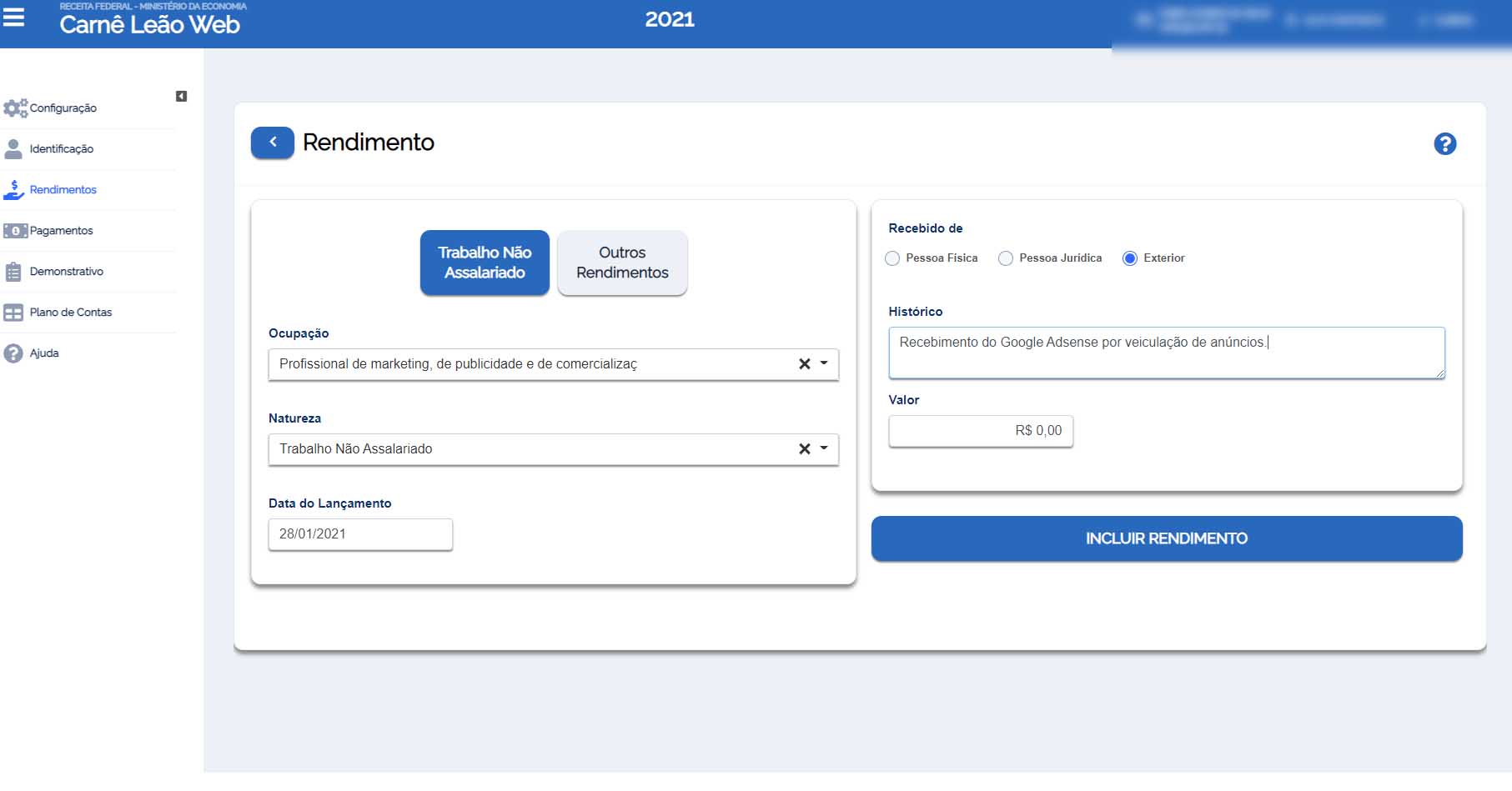Screen dimensions: 1512x791
Task: Click the Identificação person icon
Action: (x=13, y=149)
